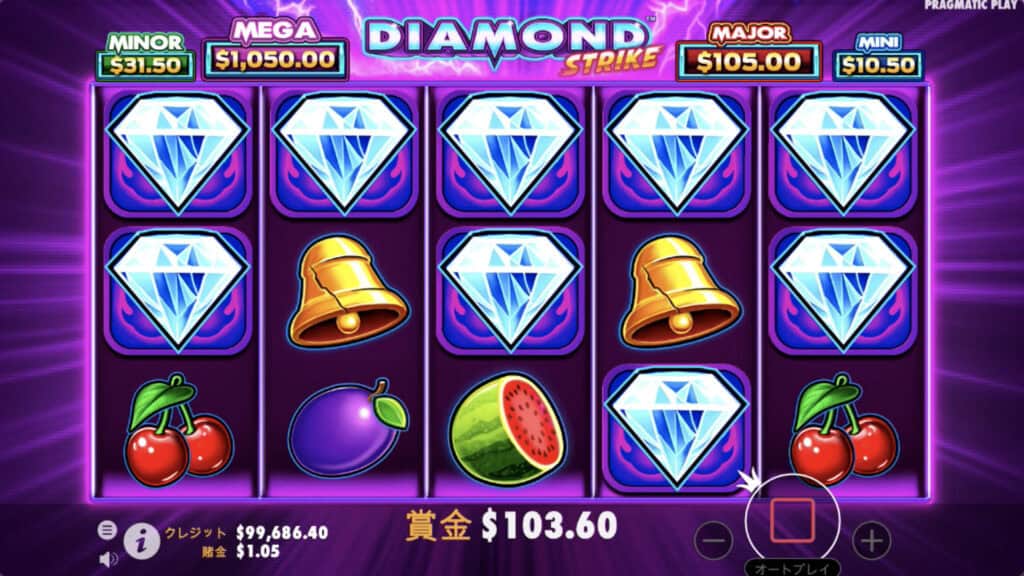This screenshot has height=576, width=1024.
Task: Click the MINOR $31.50 jackpot panel
Action: [145, 57]
